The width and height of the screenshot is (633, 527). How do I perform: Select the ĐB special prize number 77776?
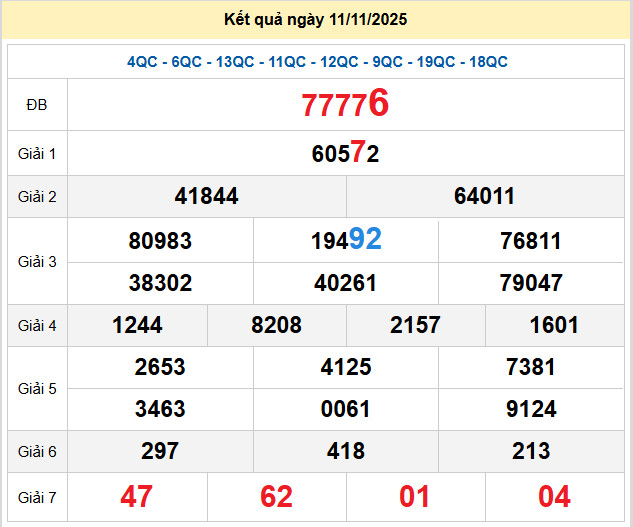[x=345, y=104]
